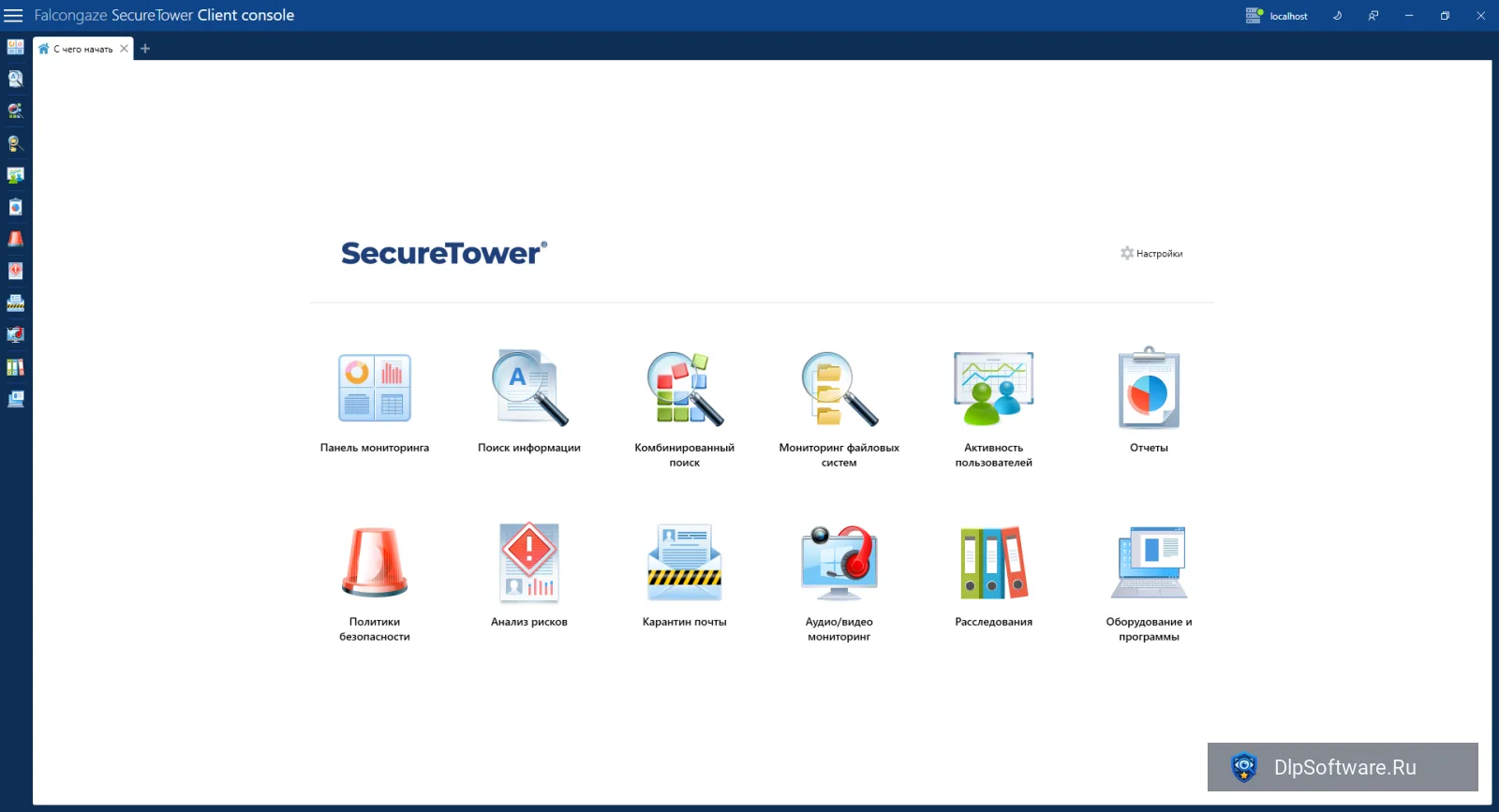Viewport: 1499px width, 812px height.
Task: Close the "С чего начать" tab
Action: click(124, 49)
